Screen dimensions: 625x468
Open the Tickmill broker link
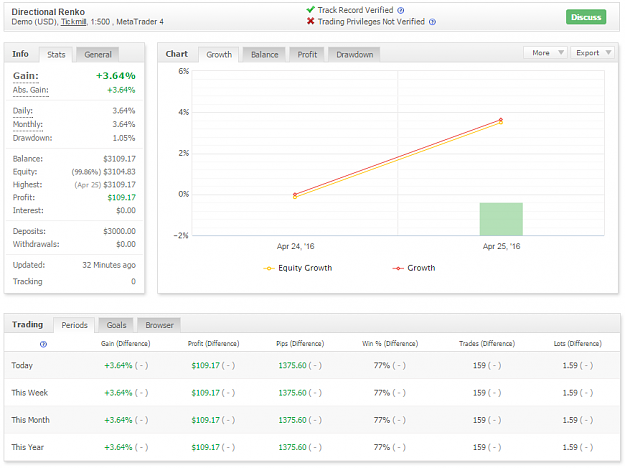point(73,22)
